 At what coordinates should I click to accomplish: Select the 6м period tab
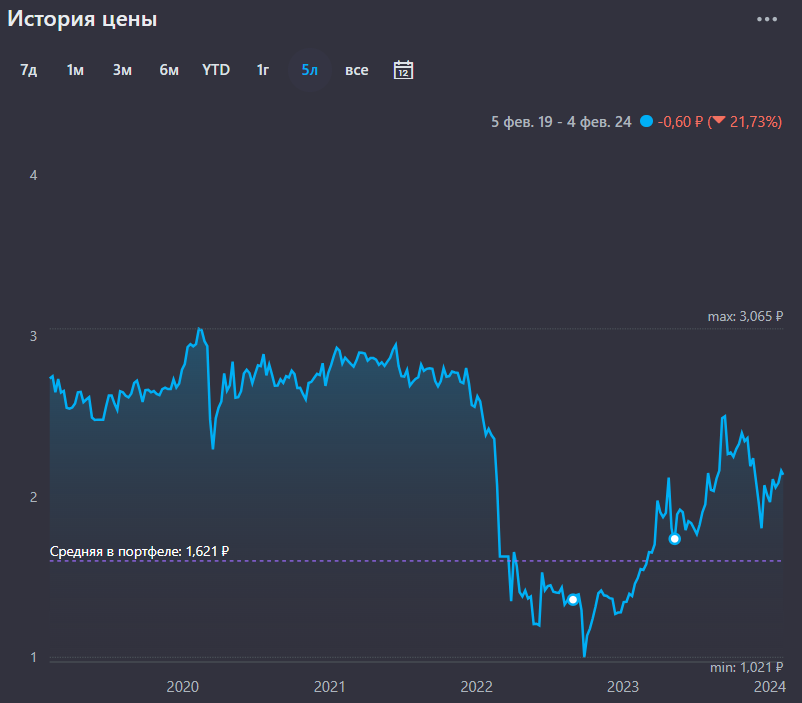pyautogui.click(x=169, y=70)
